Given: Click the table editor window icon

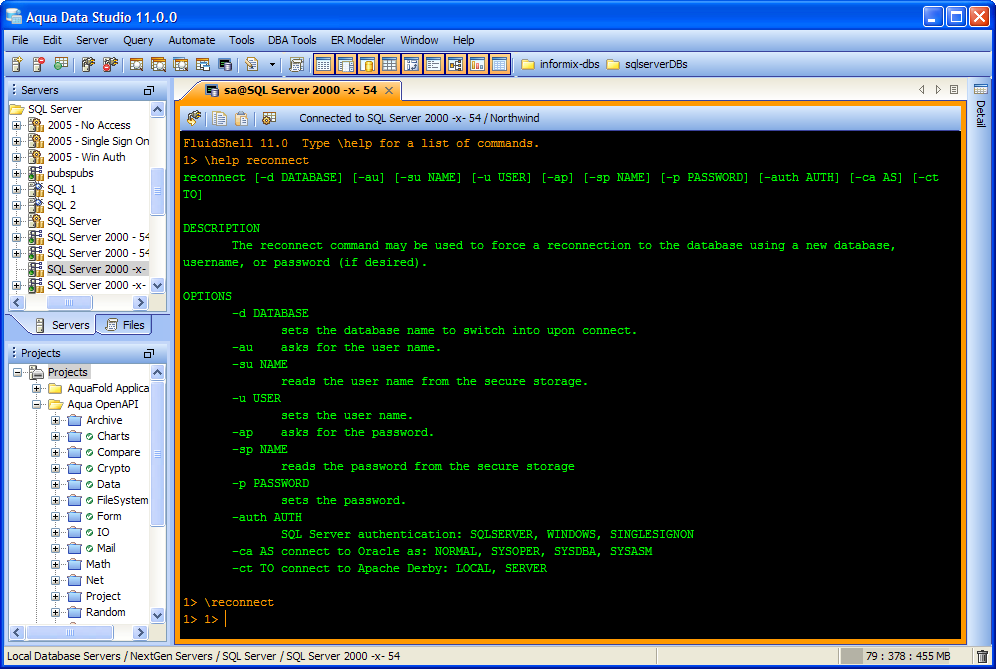Looking at the screenshot, I should coord(203,64).
